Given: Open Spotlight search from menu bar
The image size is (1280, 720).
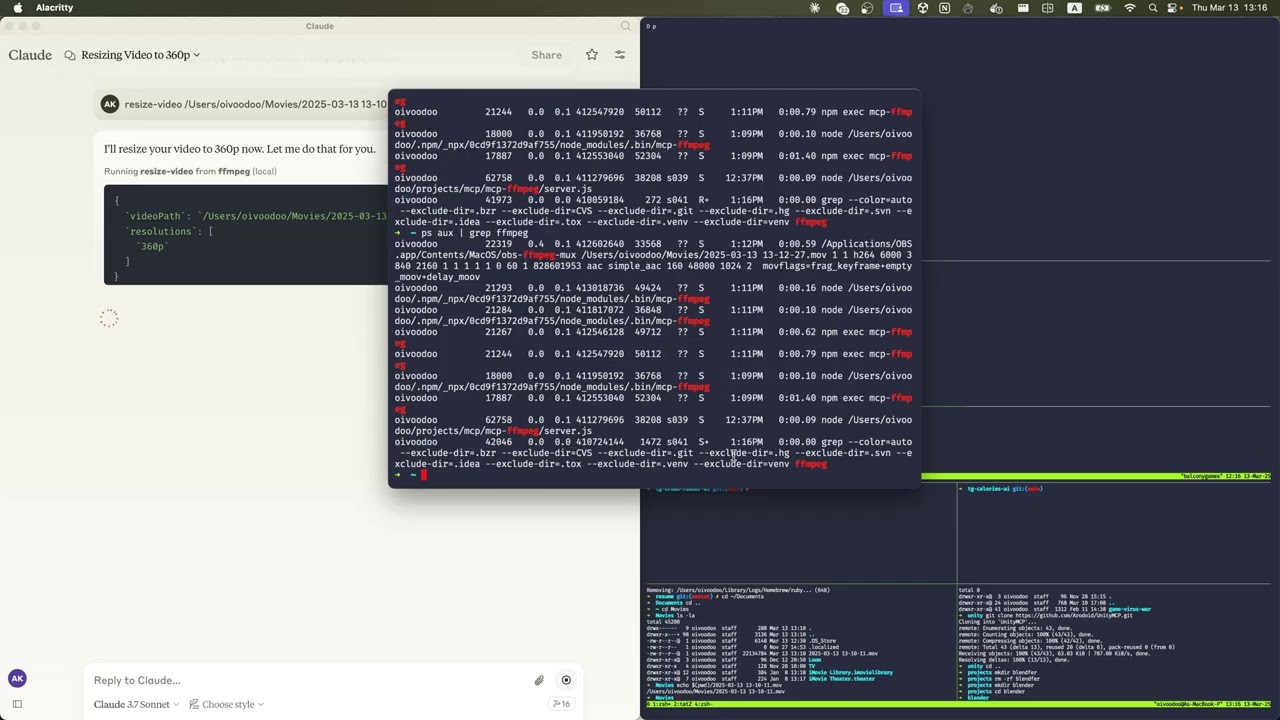Looking at the screenshot, I should coord(1153,8).
